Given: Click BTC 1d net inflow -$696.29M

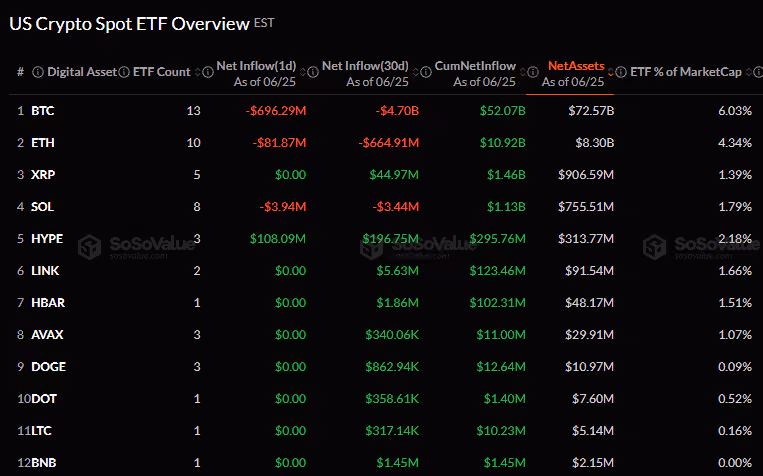Looking at the screenshot, I should (276, 111).
